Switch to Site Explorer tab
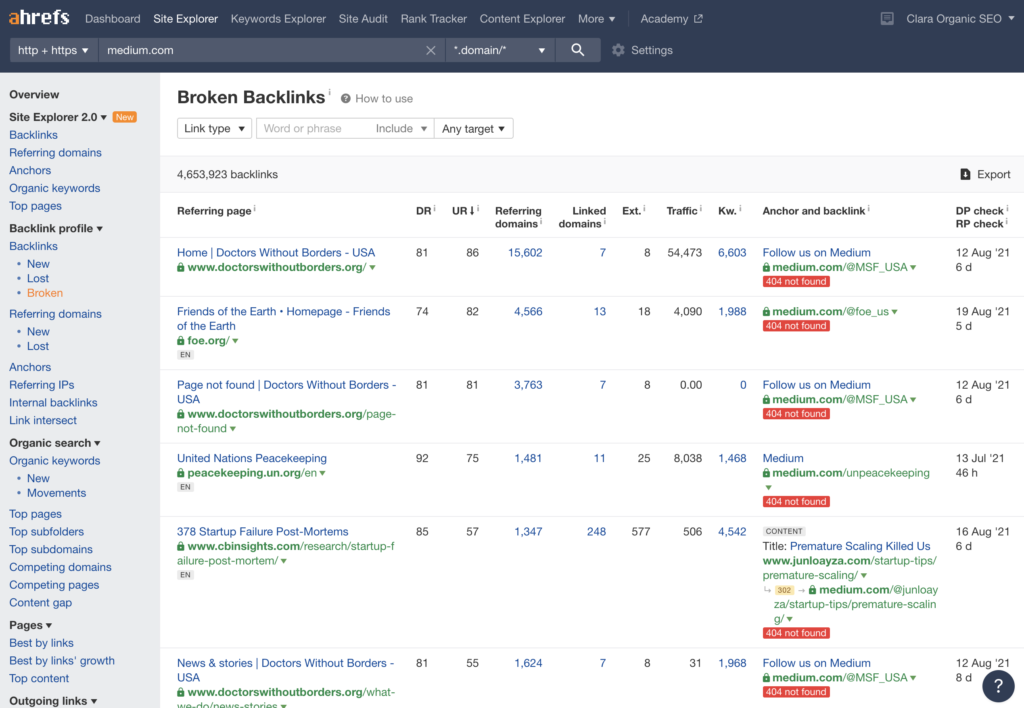This screenshot has width=1024, height=708. coord(185,19)
